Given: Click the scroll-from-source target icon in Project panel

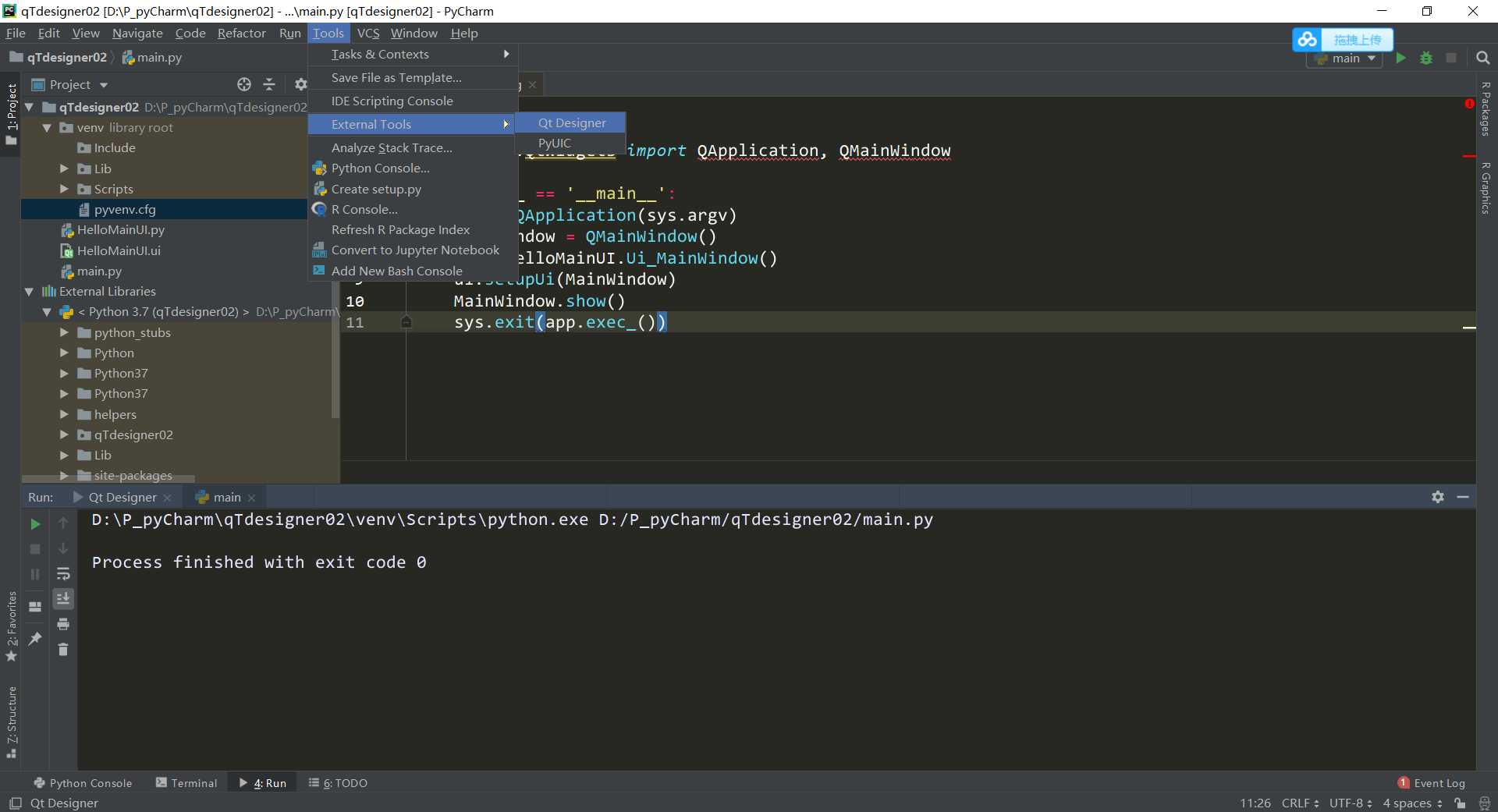Looking at the screenshot, I should (244, 84).
